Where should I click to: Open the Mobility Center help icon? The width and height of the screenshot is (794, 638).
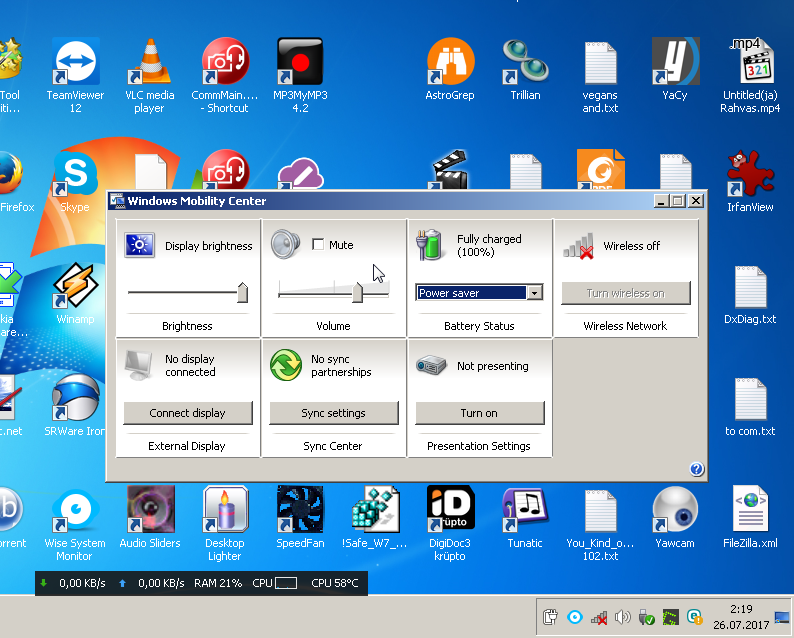pyautogui.click(x=696, y=469)
